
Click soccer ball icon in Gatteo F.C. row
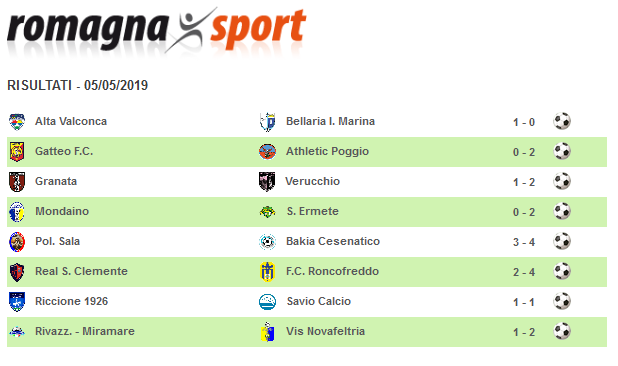(562, 151)
